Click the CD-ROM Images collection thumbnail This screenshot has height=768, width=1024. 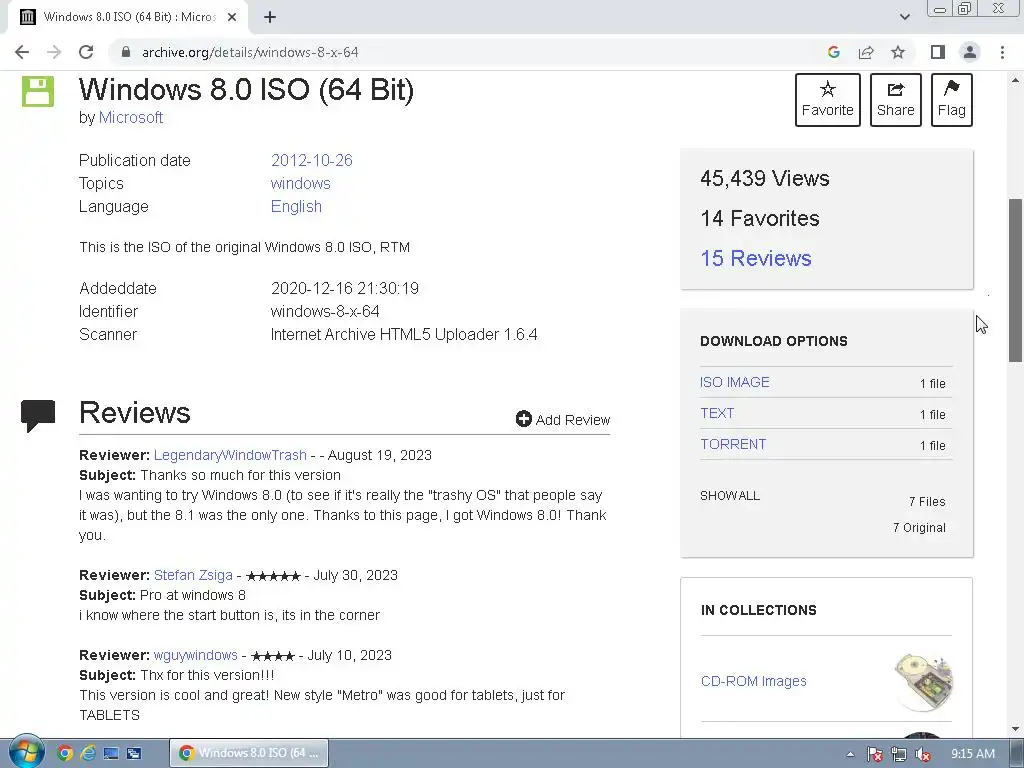point(923,681)
